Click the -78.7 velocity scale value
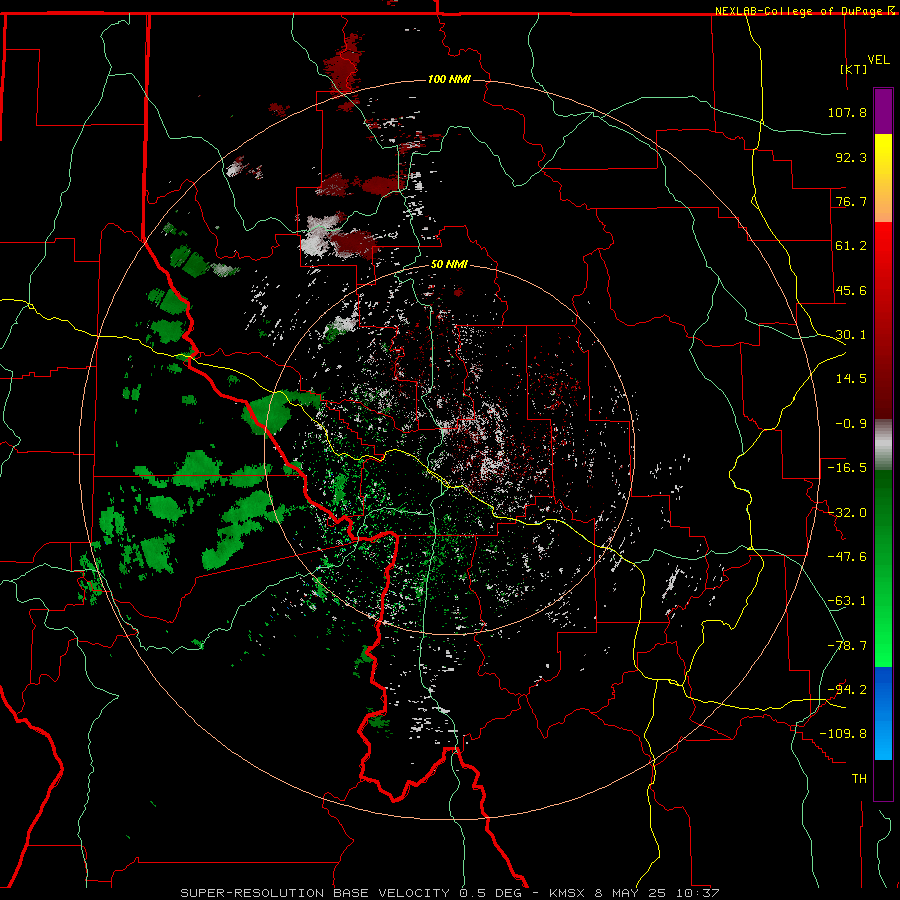The width and height of the screenshot is (900, 900). [x=847, y=646]
